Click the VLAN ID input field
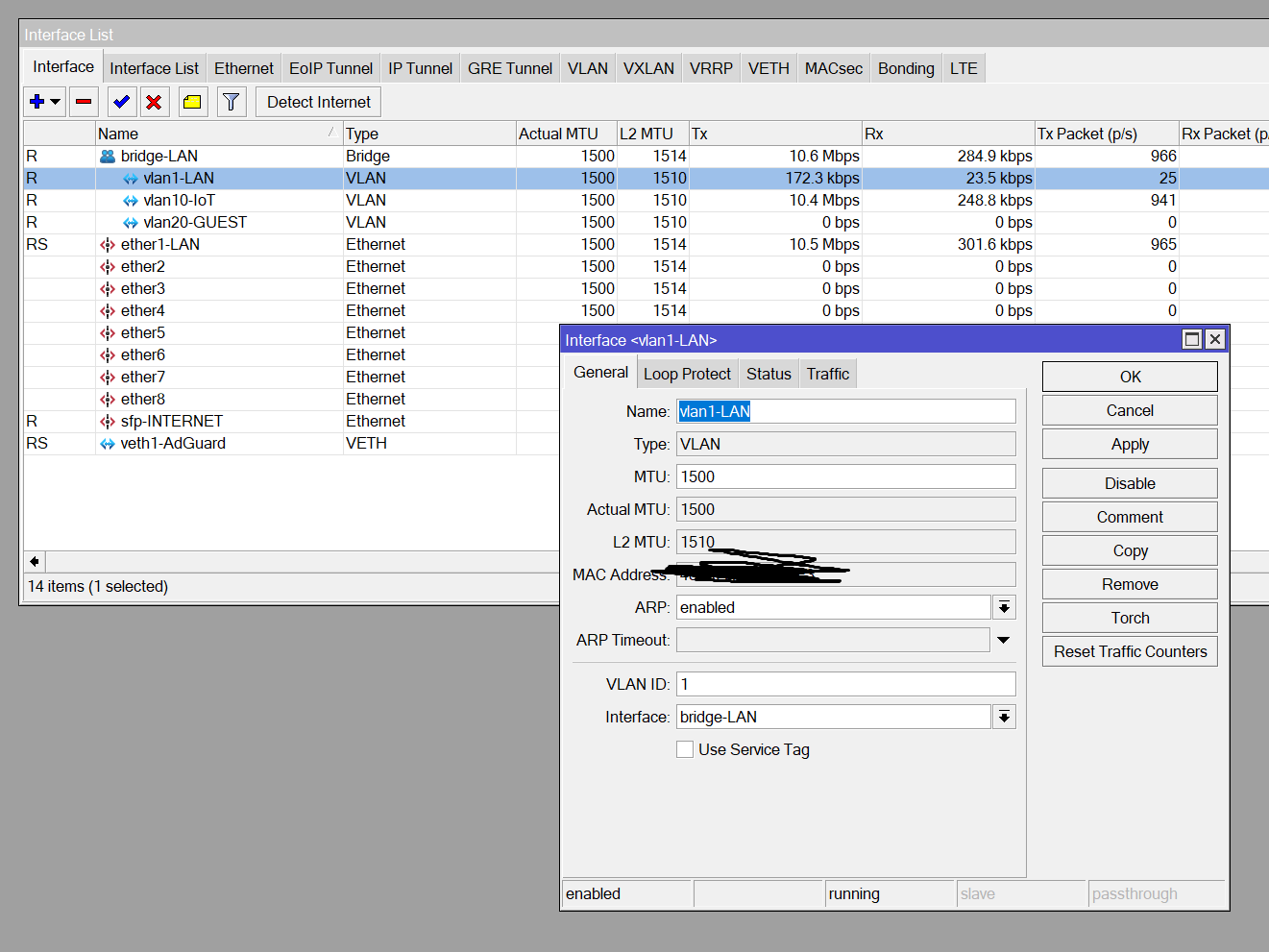The image size is (1269, 952). 846,684
